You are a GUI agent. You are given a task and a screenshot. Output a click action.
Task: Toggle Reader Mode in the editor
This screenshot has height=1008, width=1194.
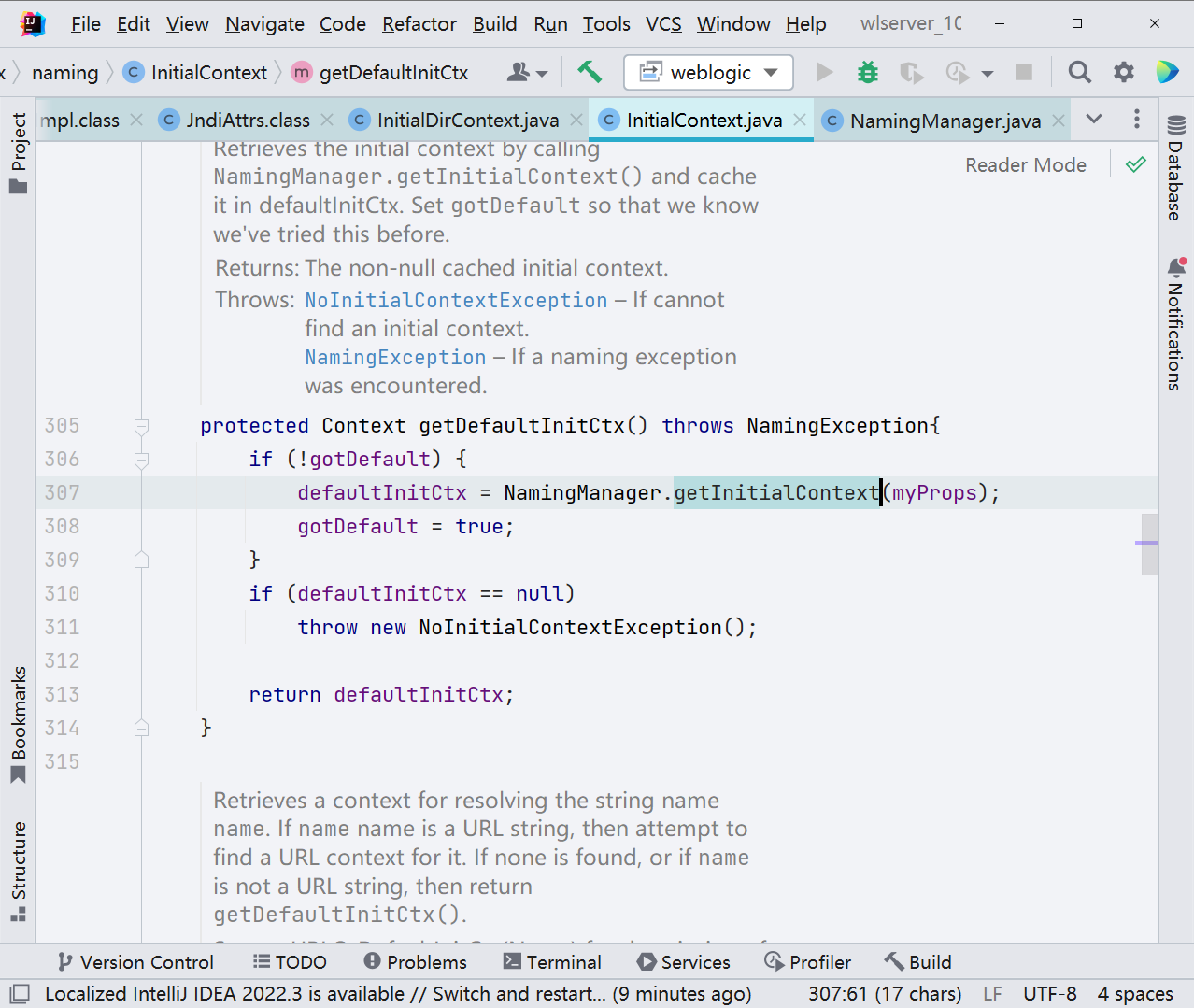[x=1026, y=165]
